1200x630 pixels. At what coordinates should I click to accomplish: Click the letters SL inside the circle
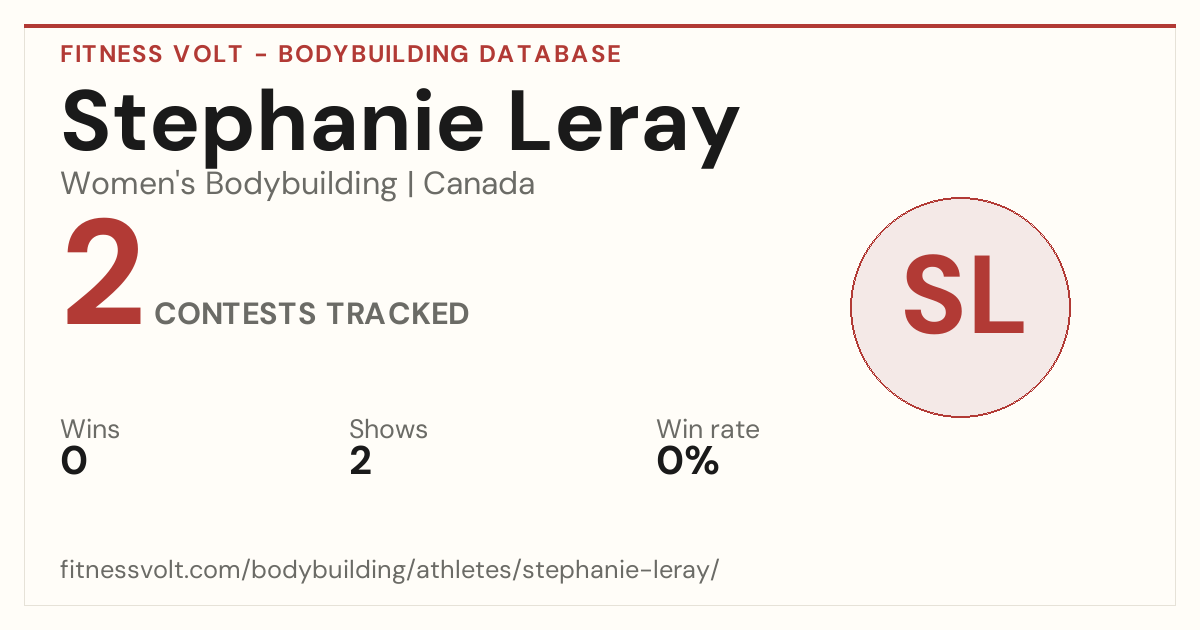pos(963,296)
